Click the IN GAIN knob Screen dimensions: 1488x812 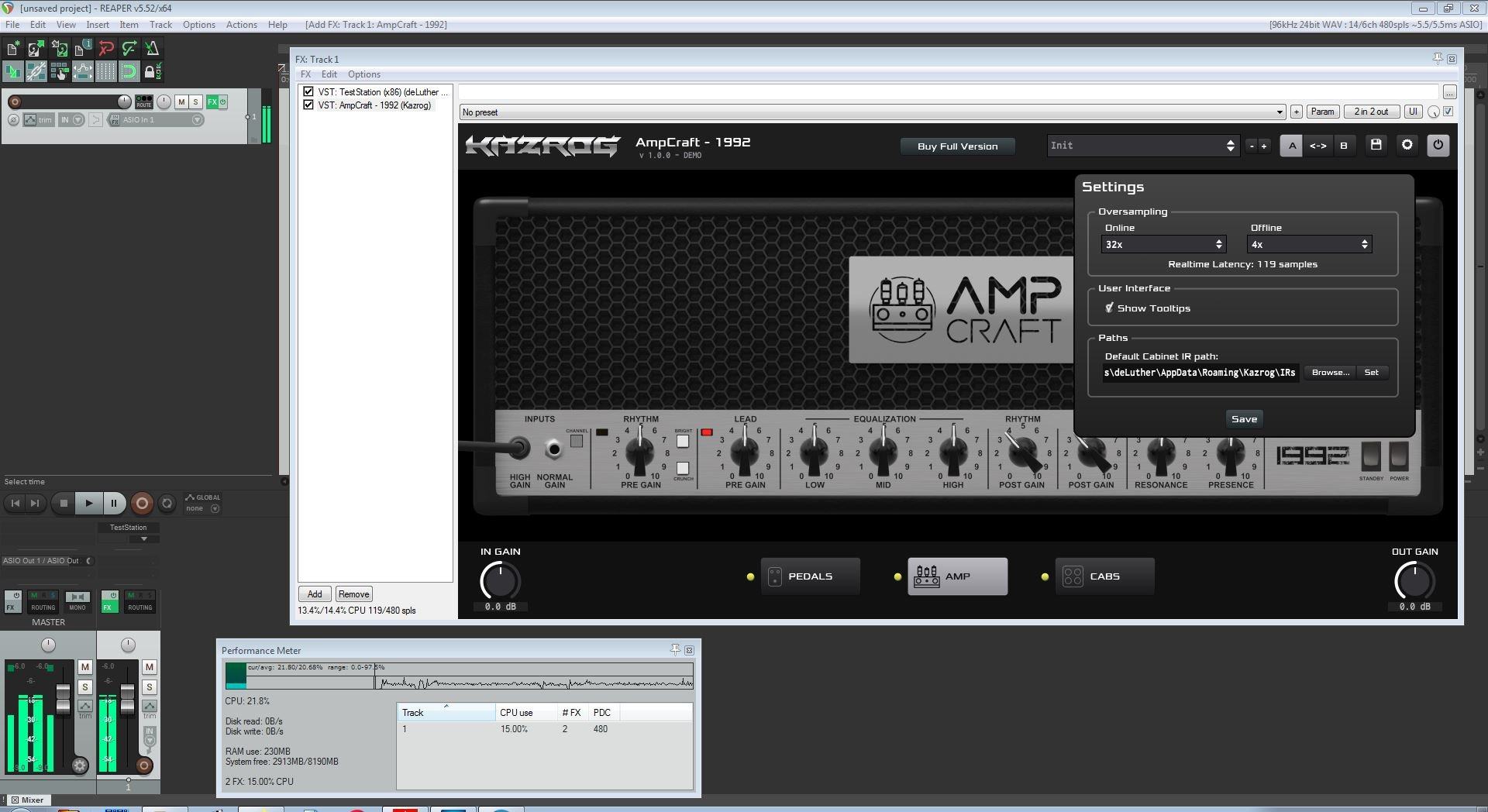(500, 581)
